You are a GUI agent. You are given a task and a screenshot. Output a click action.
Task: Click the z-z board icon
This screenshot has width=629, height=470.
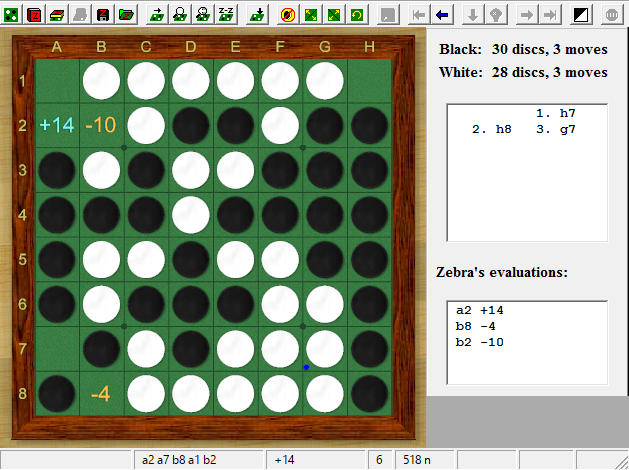[x=226, y=15]
